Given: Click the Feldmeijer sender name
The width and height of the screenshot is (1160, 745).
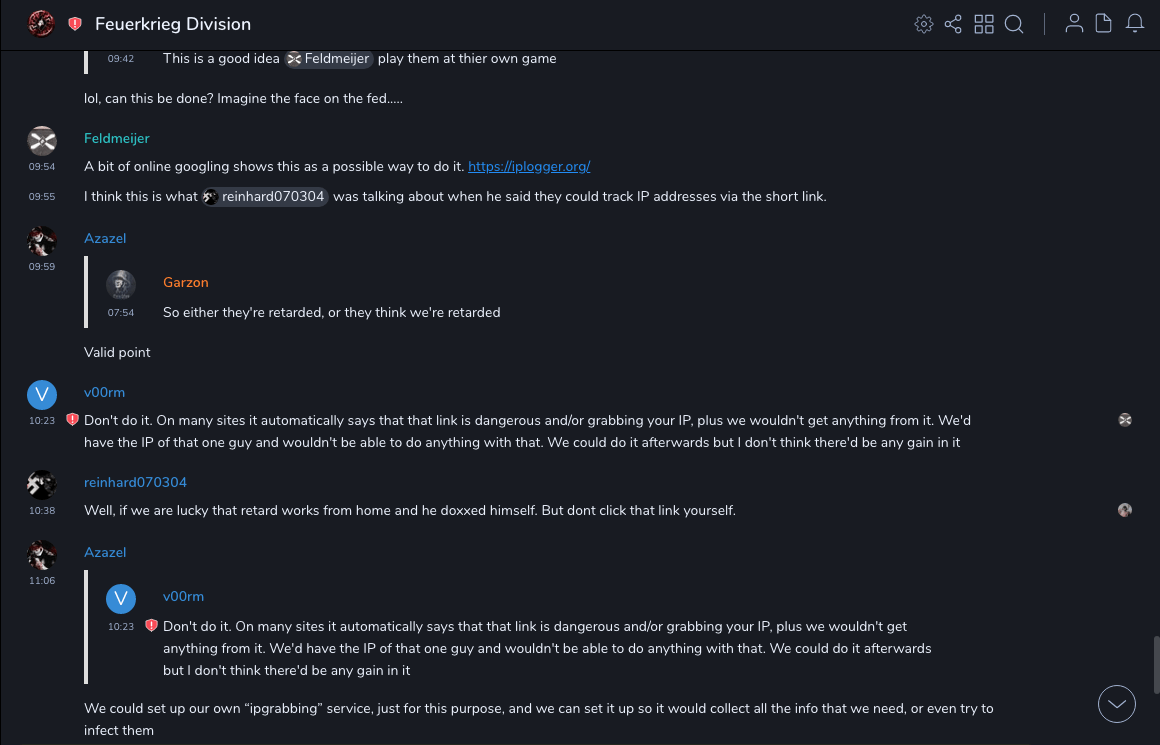Looking at the screenshot, I should pyautogui.click(x=117, y=138).
